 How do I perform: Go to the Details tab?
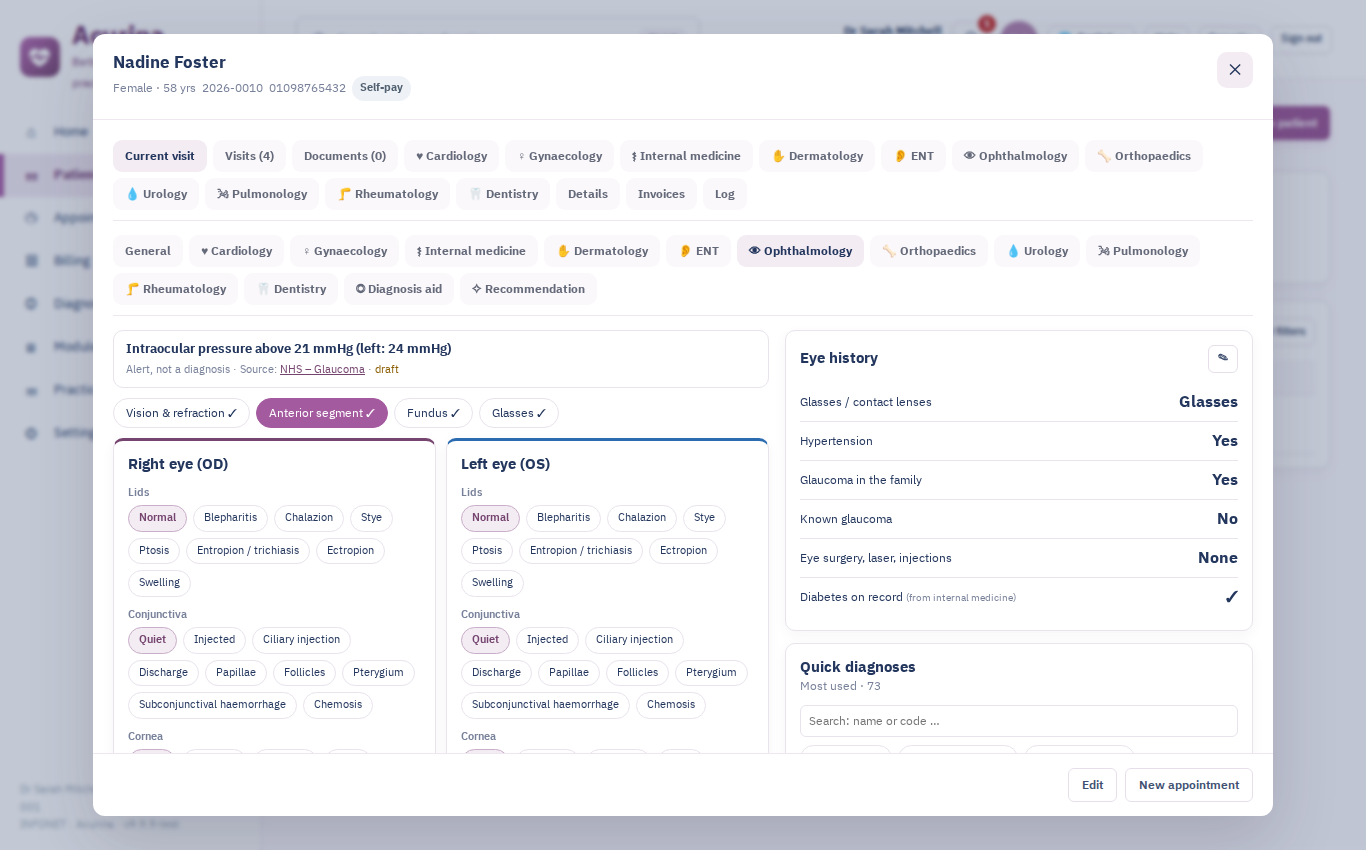pos(588,194)
